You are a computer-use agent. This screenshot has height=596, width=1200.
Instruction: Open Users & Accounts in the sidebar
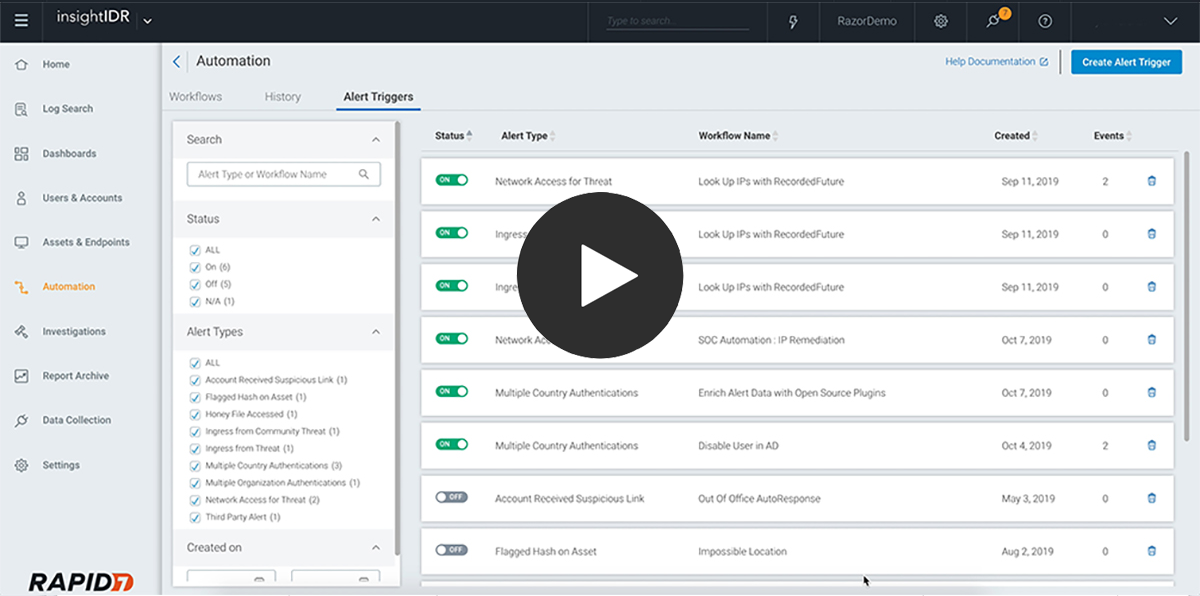click(82, 198)
